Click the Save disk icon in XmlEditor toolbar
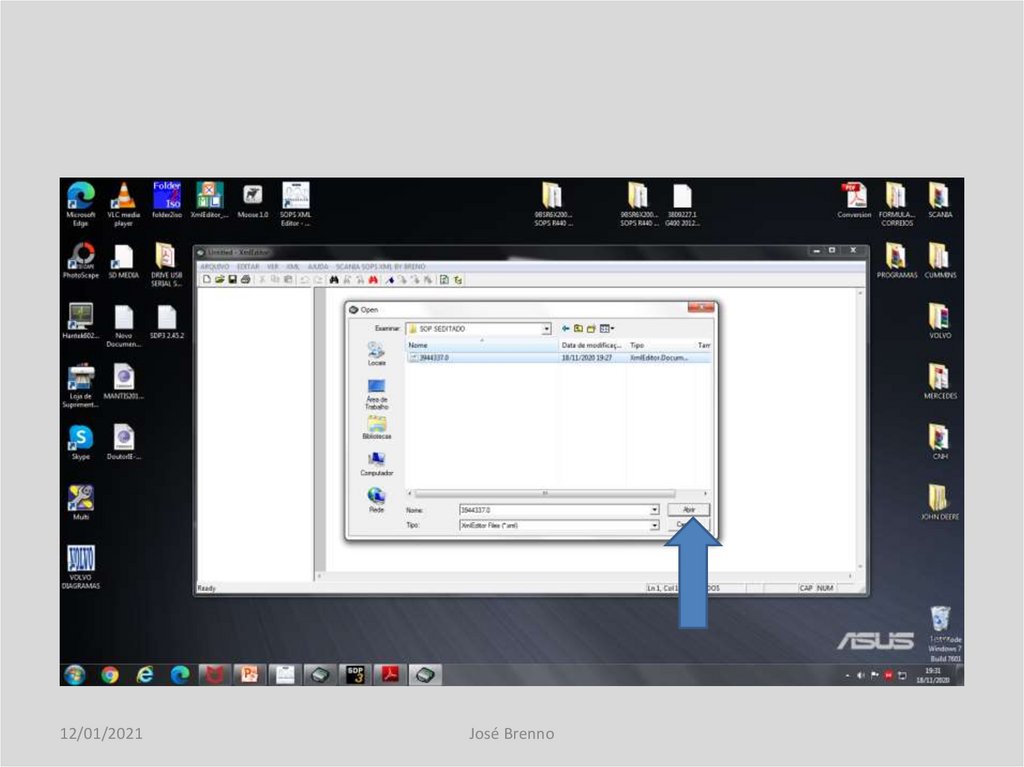This screenshot has height=767, width=1024. tap(231, 280)
